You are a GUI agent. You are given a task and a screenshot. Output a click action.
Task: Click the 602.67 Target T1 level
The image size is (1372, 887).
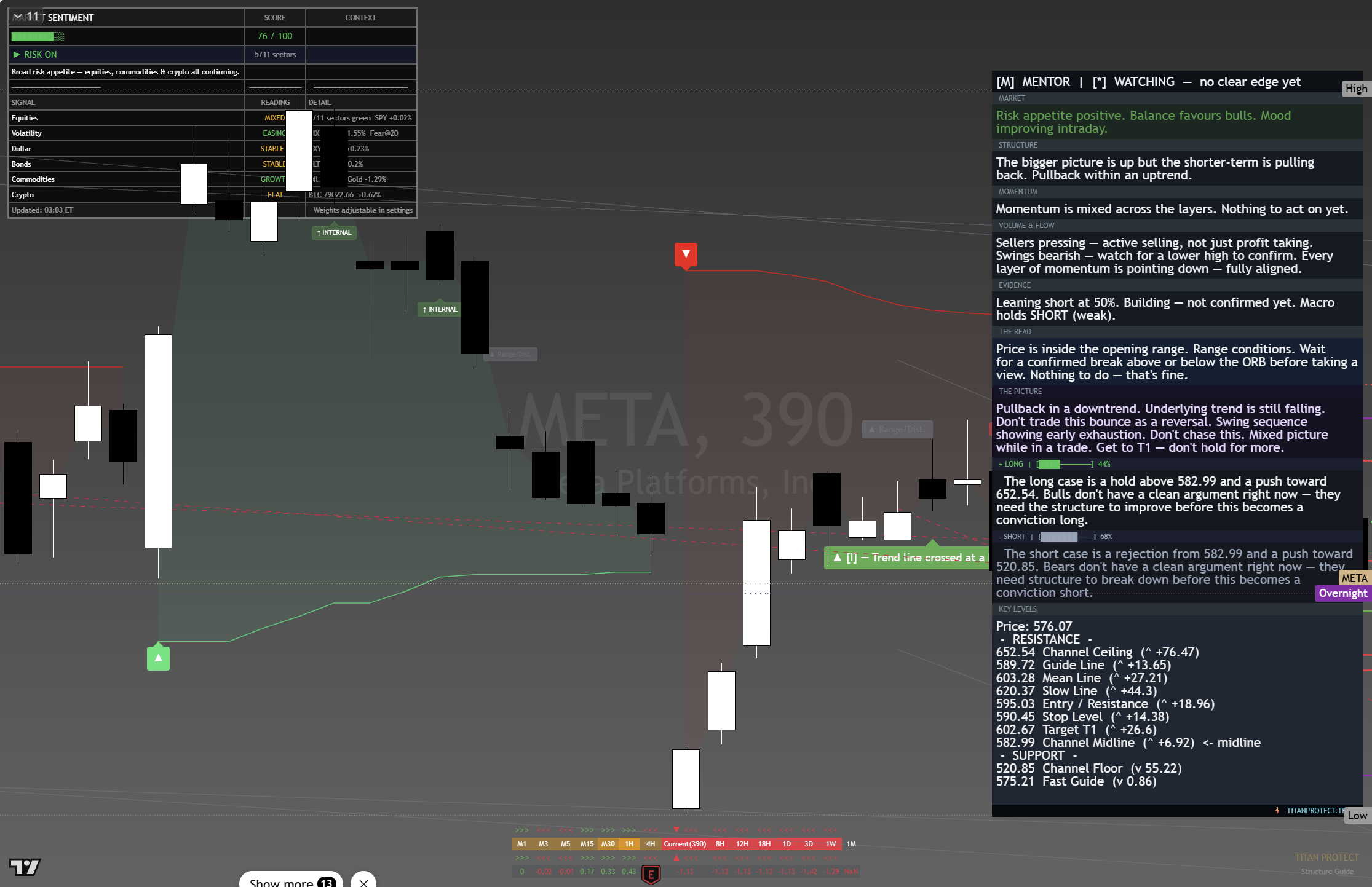click(1076, 730)
